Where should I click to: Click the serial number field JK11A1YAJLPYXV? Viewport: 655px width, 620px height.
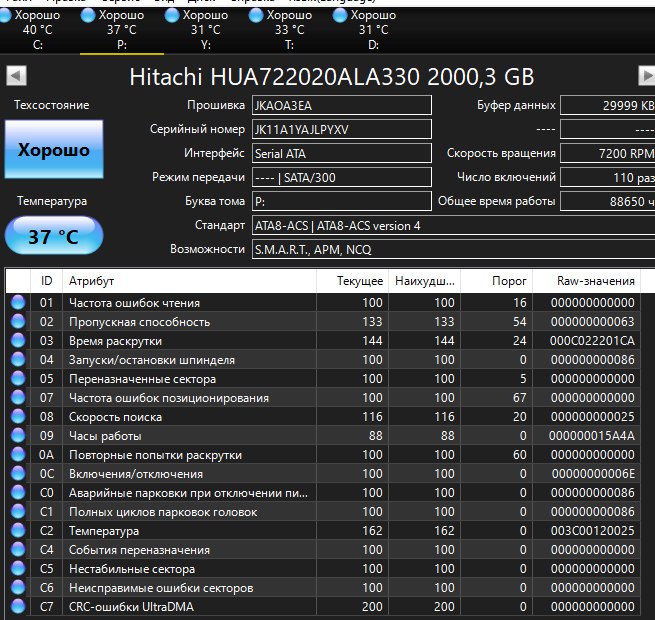[x=342, y=129]
